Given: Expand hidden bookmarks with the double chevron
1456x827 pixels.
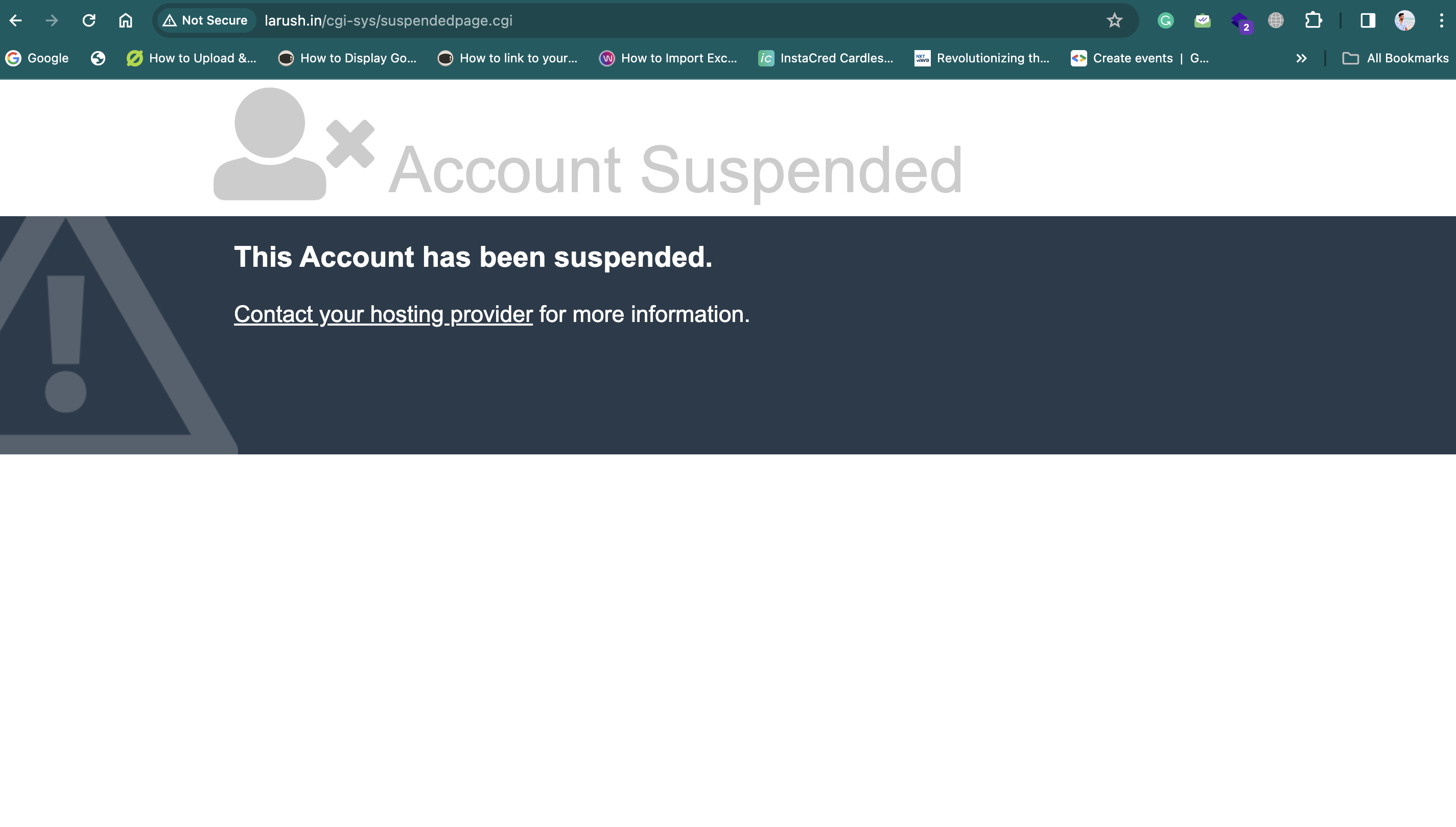Looking at the screenshot, I should coord(1301,58).
